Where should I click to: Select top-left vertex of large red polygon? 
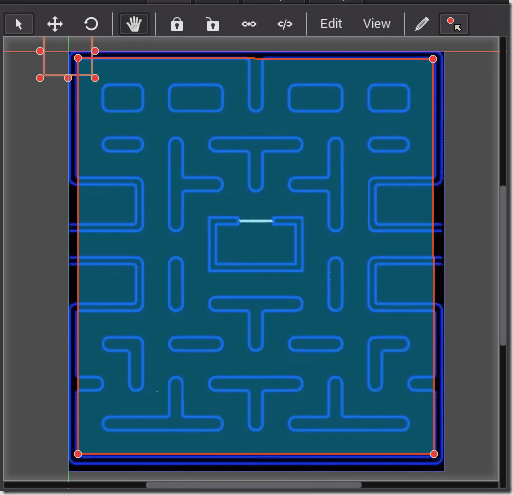(78, 58)
